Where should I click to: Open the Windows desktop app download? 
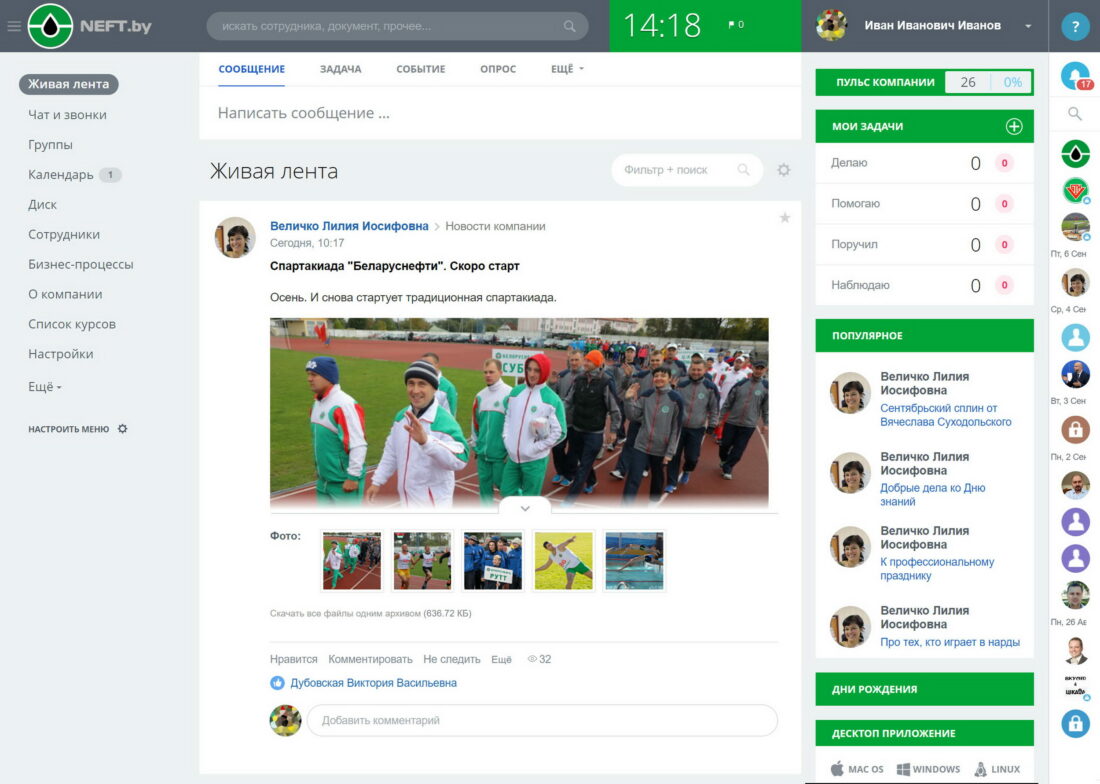[x=928, y=769]
